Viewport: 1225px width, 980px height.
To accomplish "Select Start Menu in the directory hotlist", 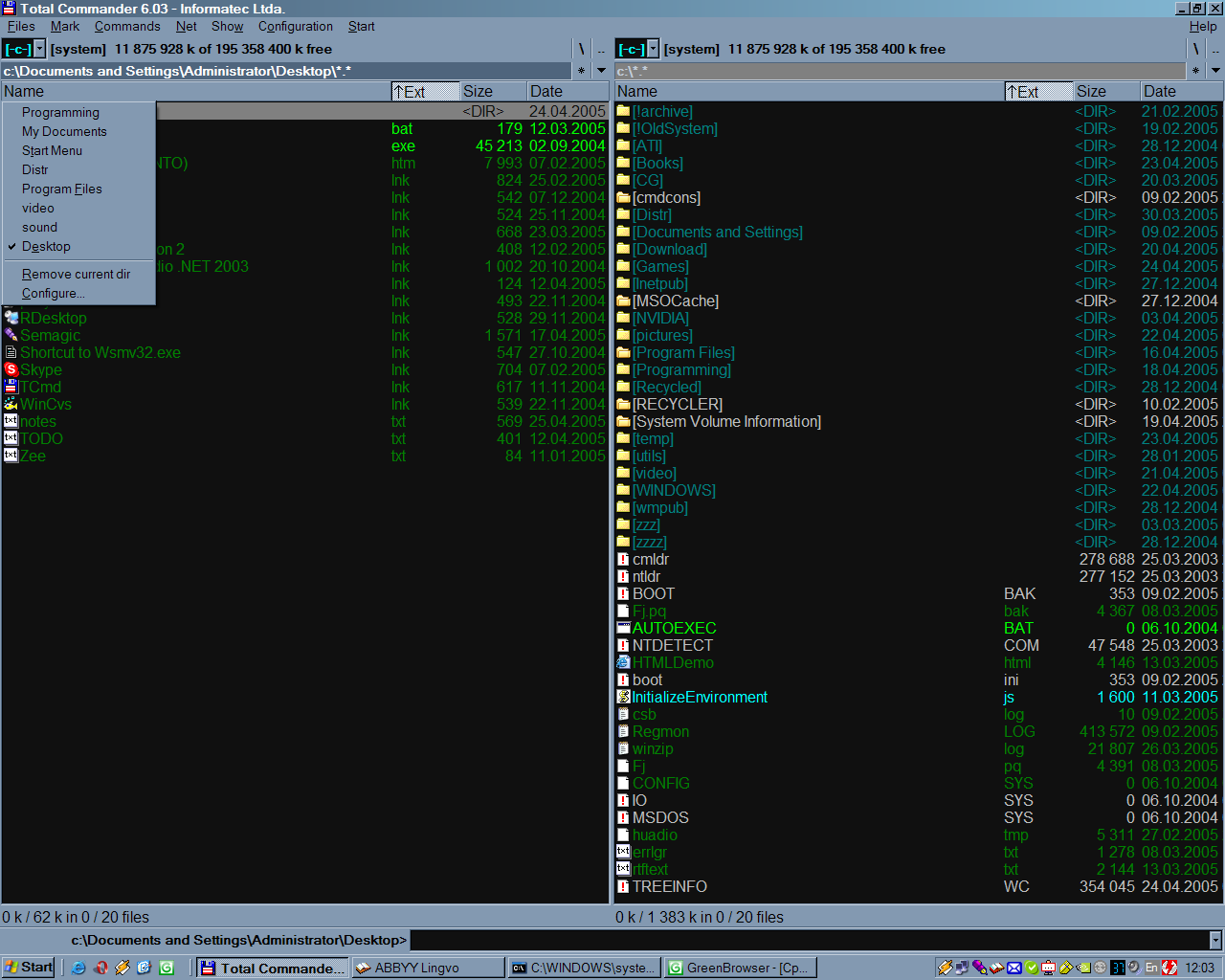I will [78, 151].
